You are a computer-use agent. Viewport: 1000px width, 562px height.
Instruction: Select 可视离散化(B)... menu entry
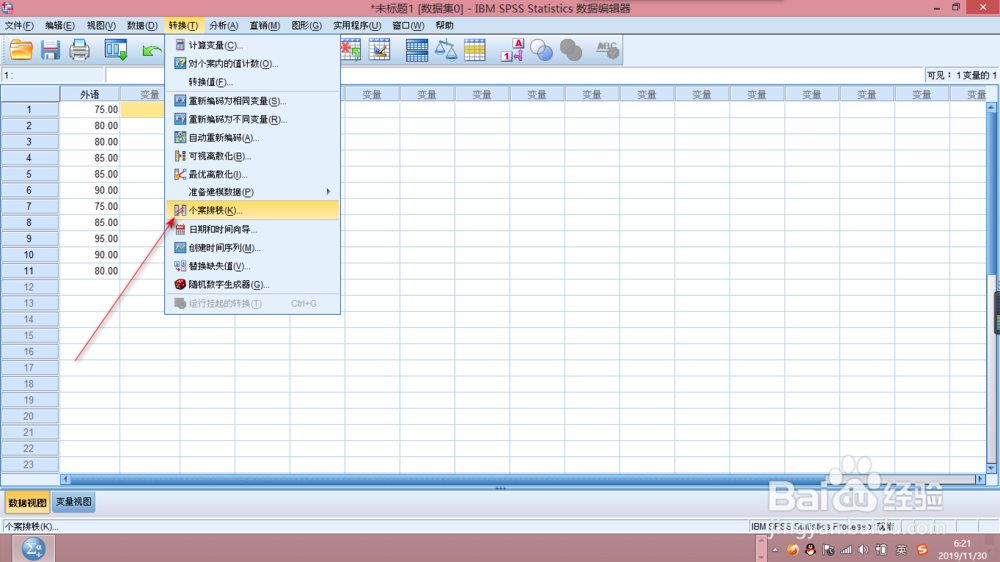click(x=252, y=156)
